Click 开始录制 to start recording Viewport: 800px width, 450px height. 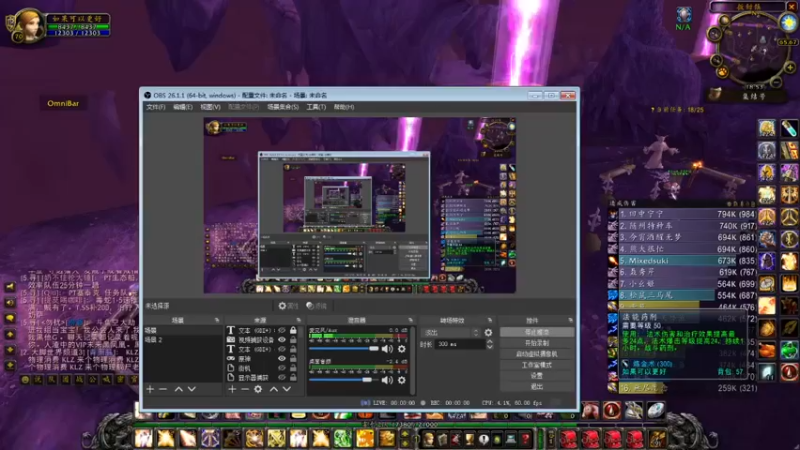point(537,343)
